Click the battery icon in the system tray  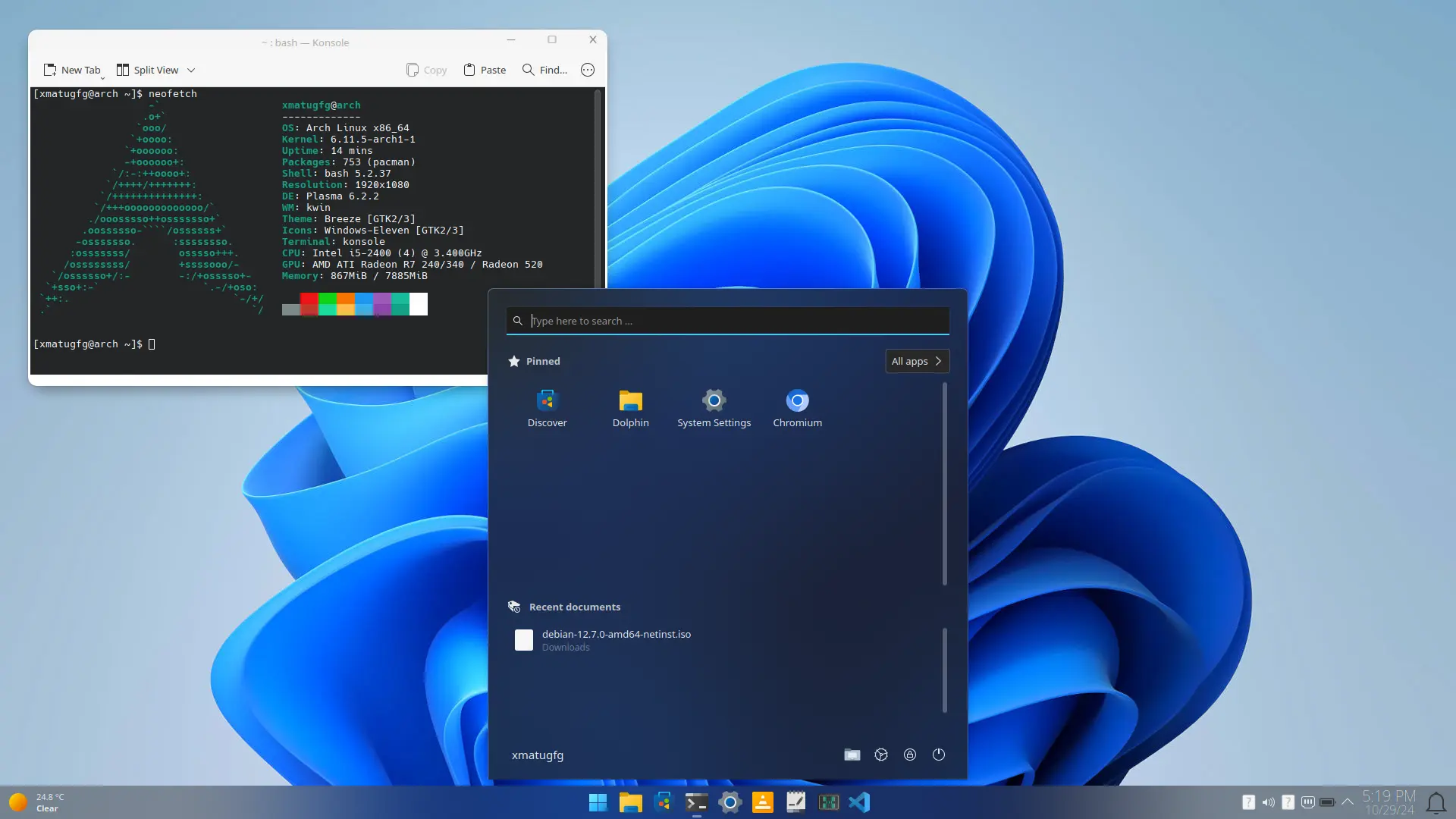coord(1327,802)
